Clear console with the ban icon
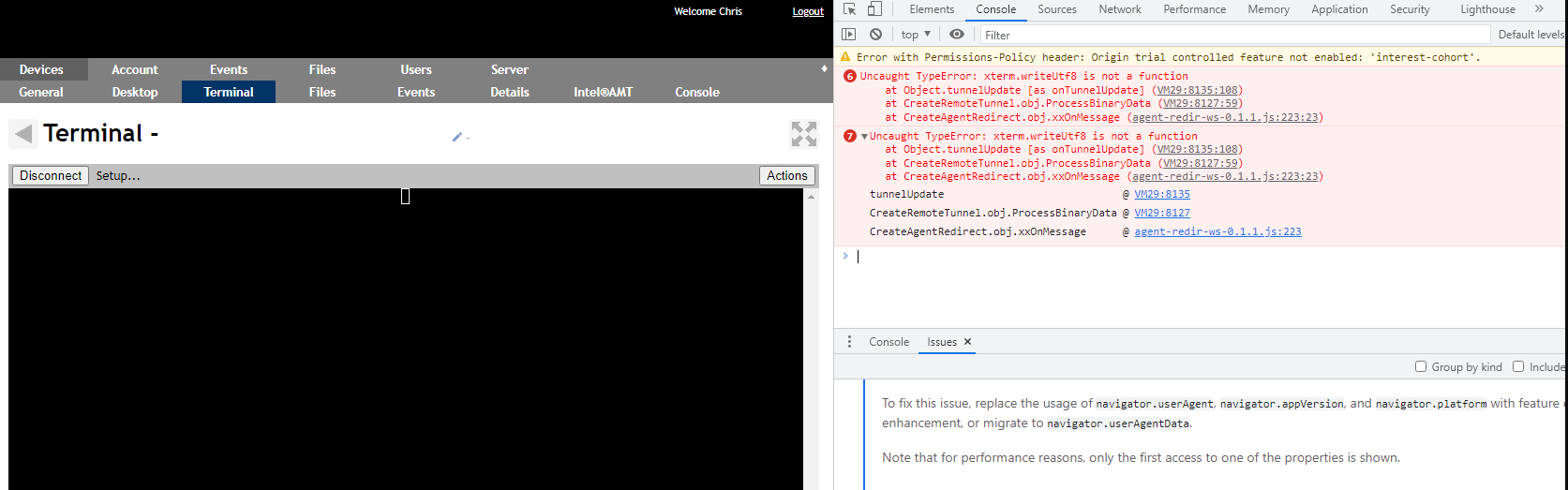This screenshot has height=490, width=1568. pyautogui.click(x=875, y=35)
